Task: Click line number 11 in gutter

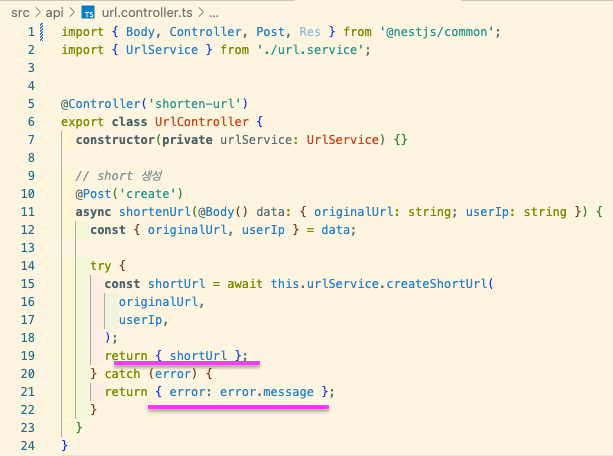Action: pyautogui.click(x=28, y=212)
